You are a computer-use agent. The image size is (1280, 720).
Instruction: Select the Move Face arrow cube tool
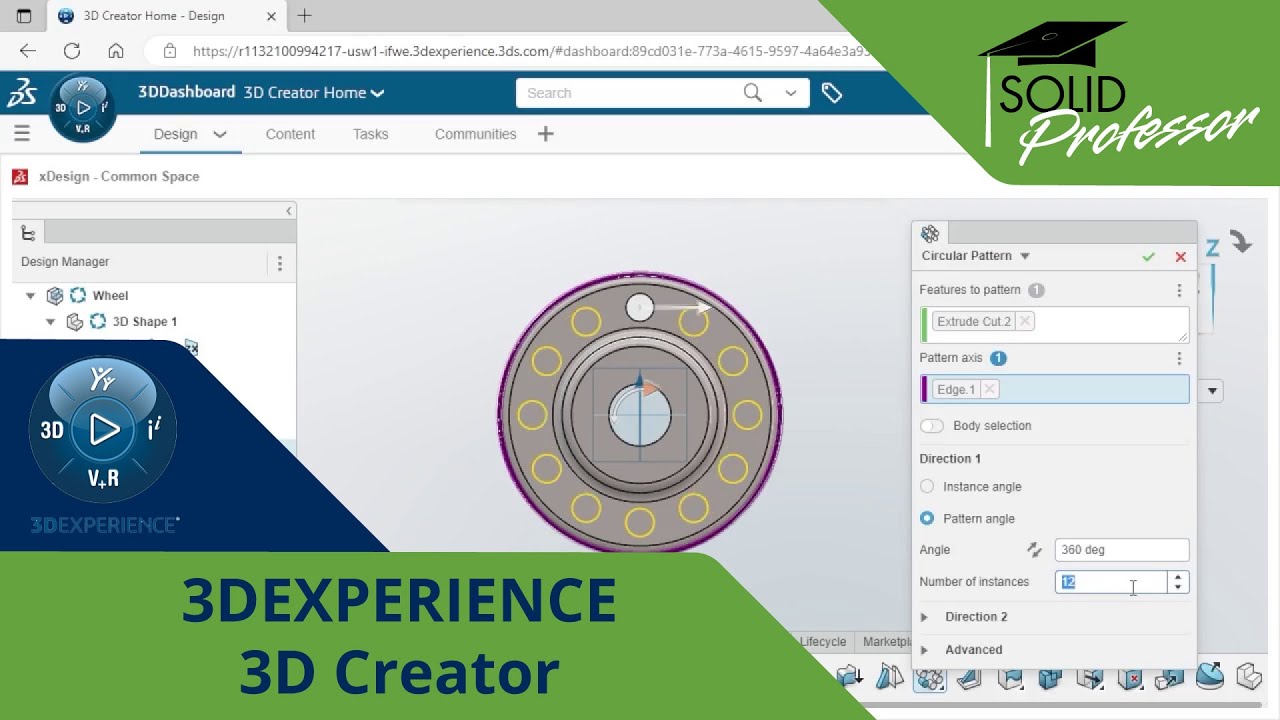click(x=1090, y=678)
